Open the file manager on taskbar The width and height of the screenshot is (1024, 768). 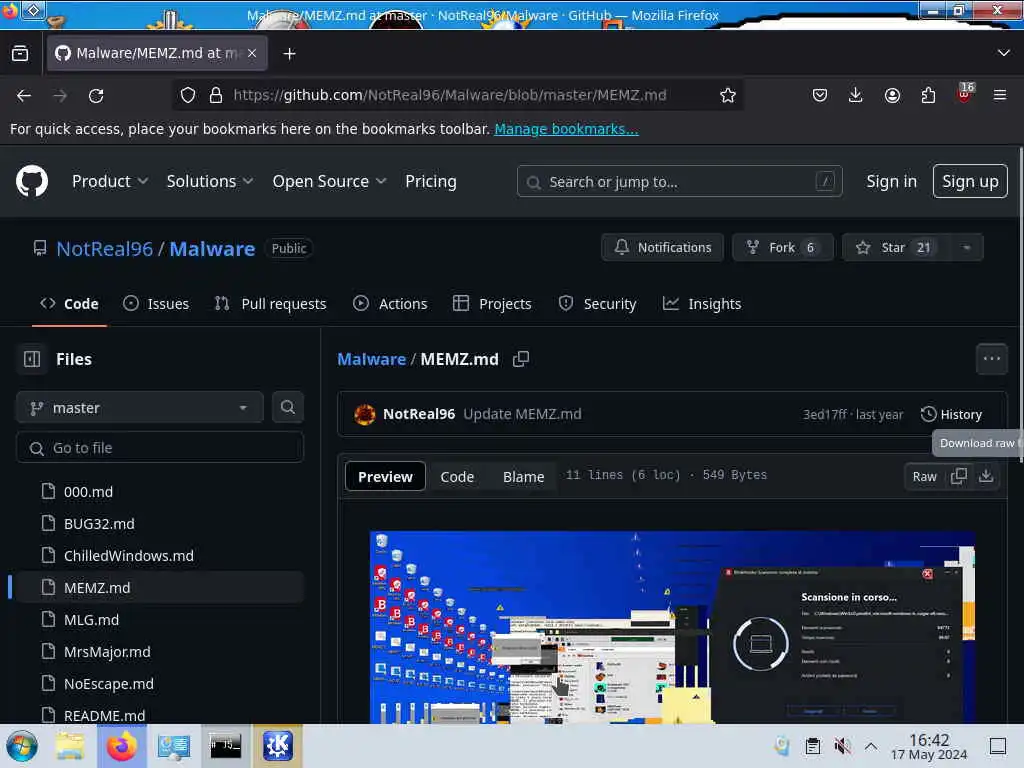pyautogui.click(x=71, y=746)
